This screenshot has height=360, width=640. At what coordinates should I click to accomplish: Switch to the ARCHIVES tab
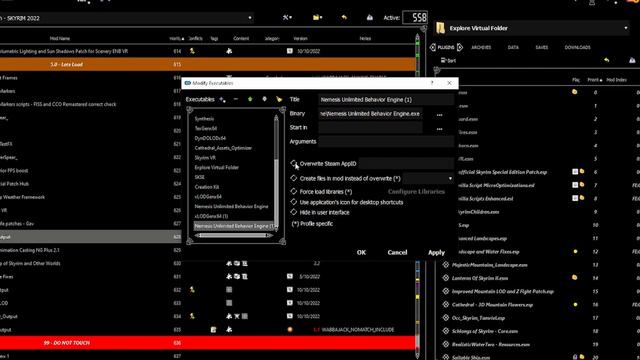[x=481, y=47]
